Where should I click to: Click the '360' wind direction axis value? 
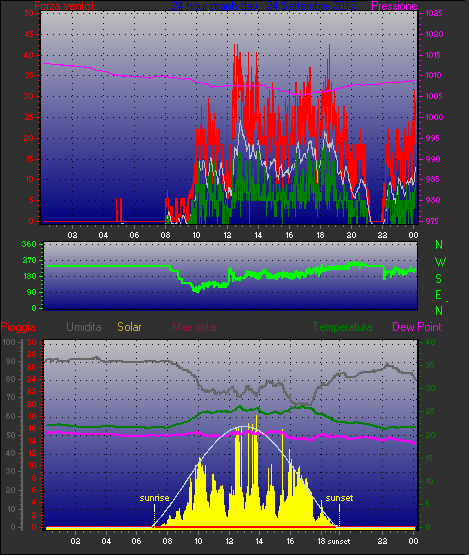click(x=29, y=244)
